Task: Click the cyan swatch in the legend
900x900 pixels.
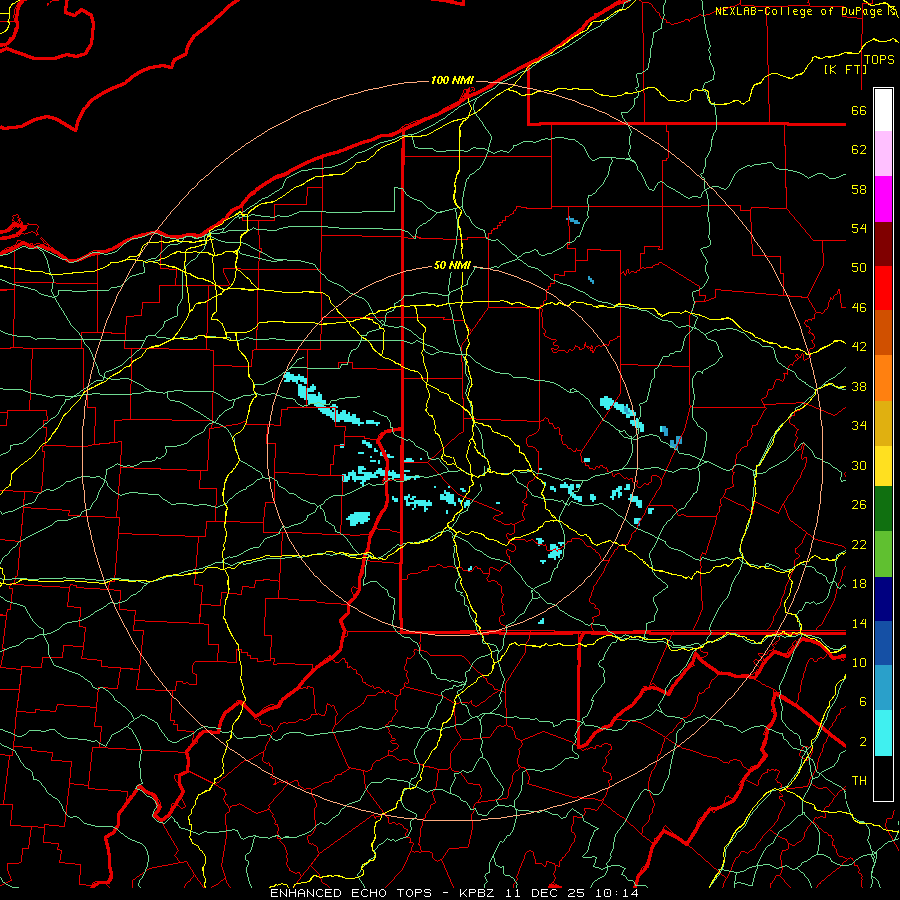Action: 883,733
